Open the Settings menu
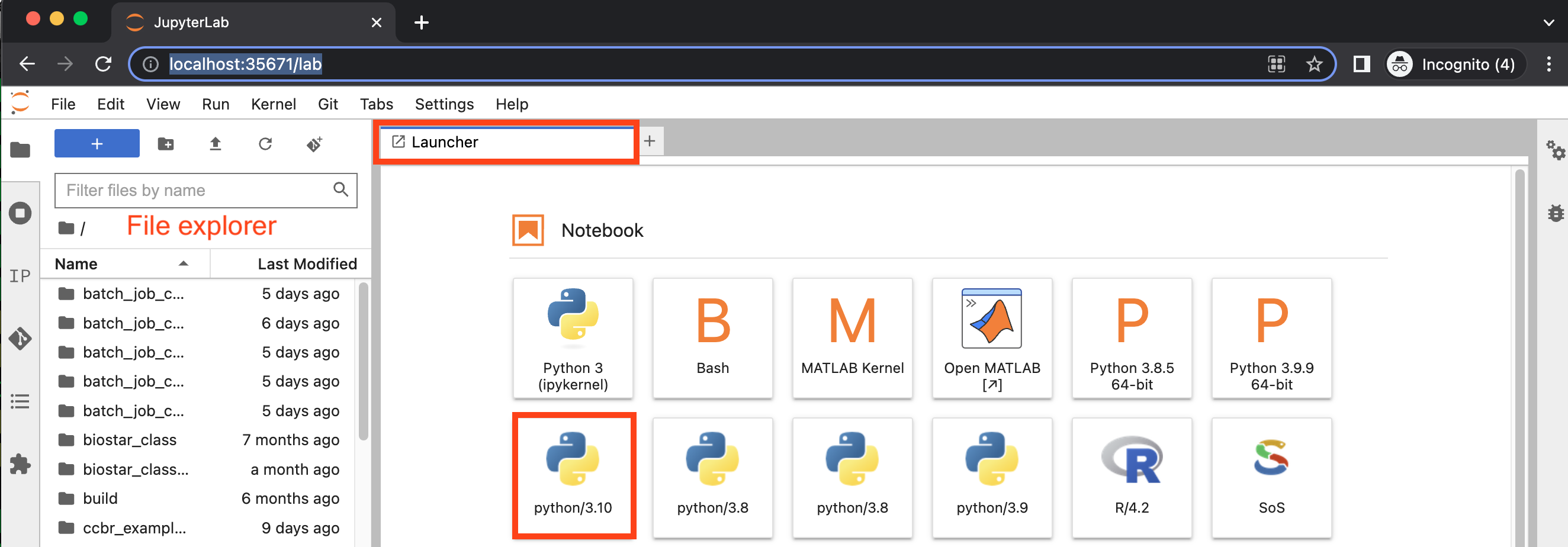The image size is (1568, 547). point(444,104)
